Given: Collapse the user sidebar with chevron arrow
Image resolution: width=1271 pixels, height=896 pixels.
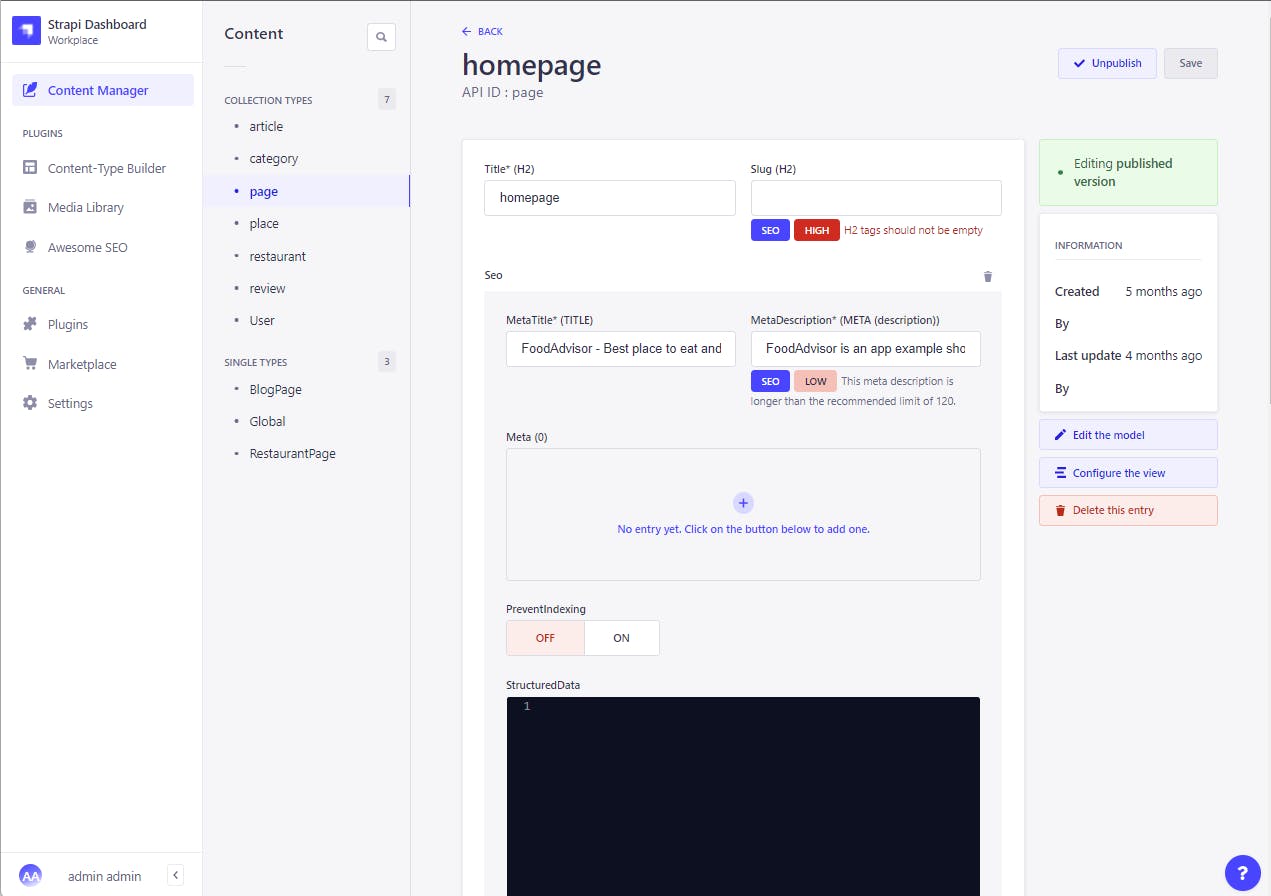Looking at the screenshot, I should pyautogui.click(x=175, y=874).
